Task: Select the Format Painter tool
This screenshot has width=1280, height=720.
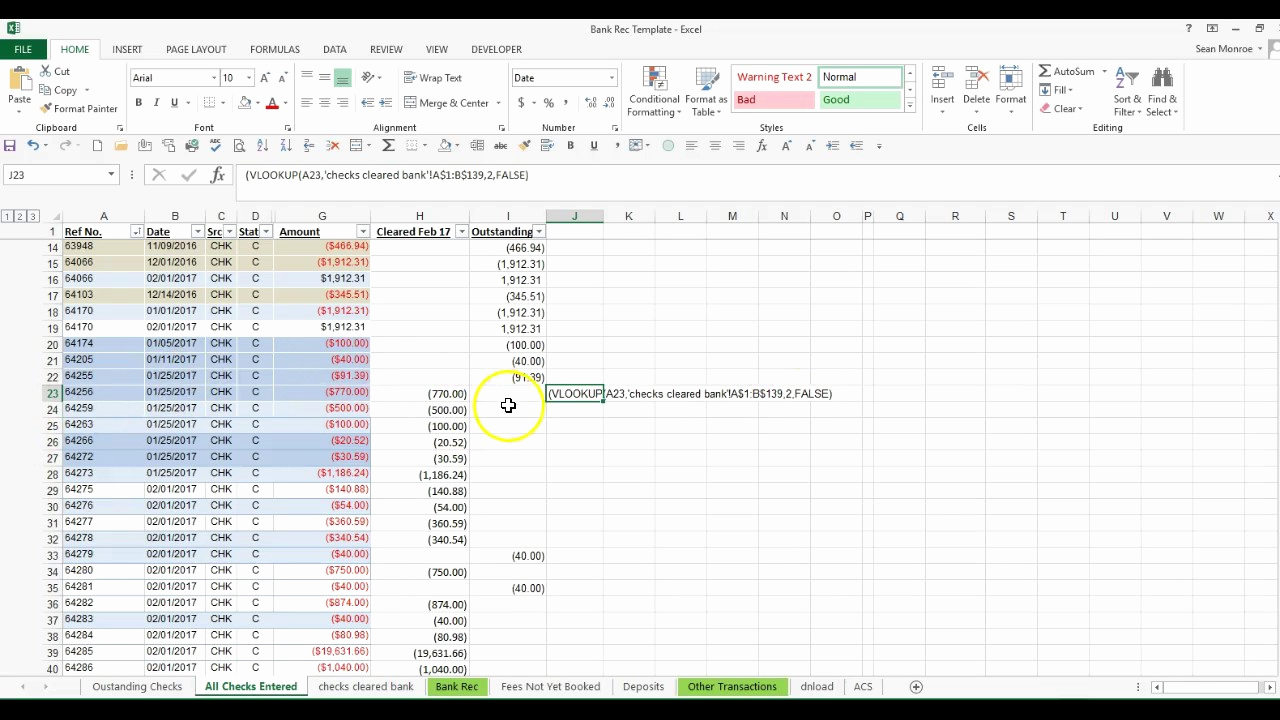Action: click(79, 108)
